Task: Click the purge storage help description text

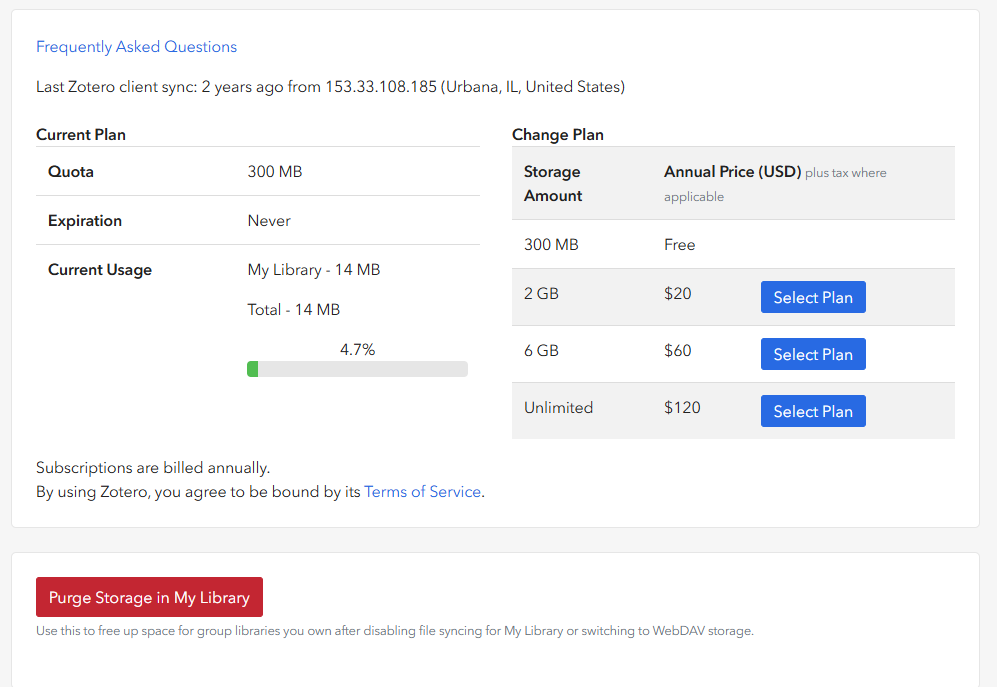Action: [395, 631]
